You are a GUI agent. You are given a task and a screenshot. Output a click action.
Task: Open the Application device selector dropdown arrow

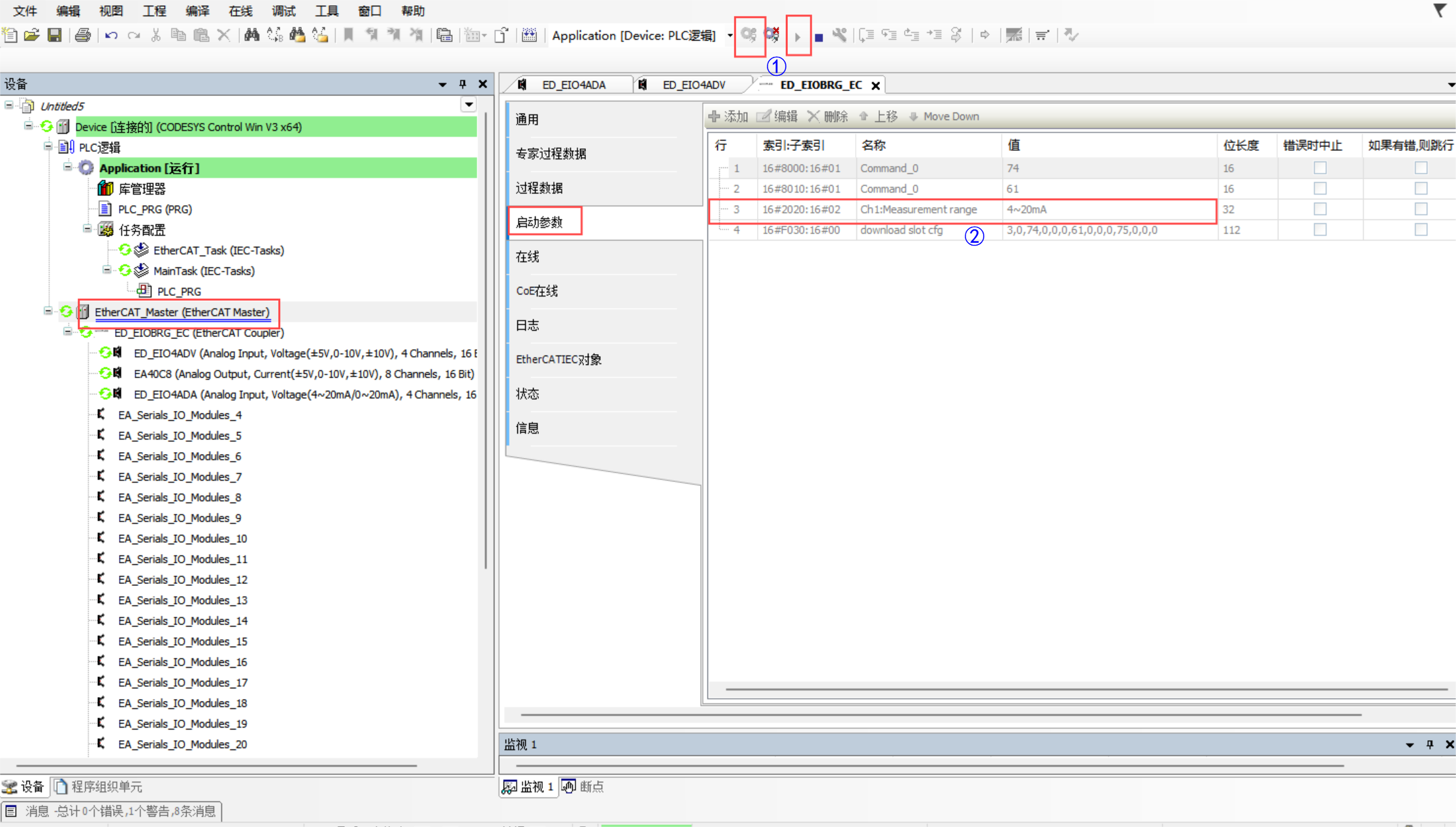click(729, 35)
